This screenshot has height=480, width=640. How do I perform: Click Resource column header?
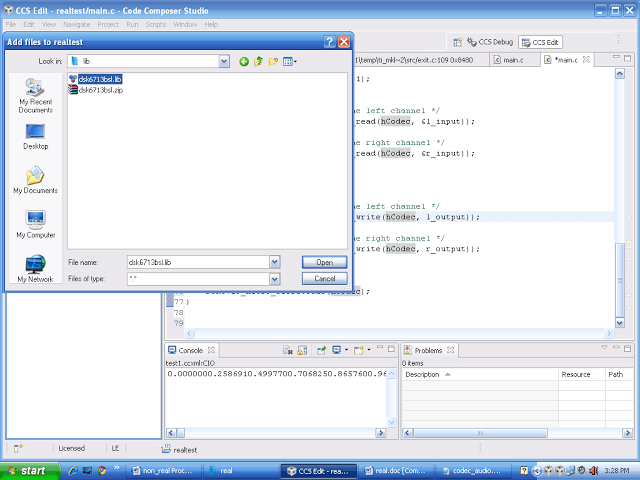pos(582,374)
